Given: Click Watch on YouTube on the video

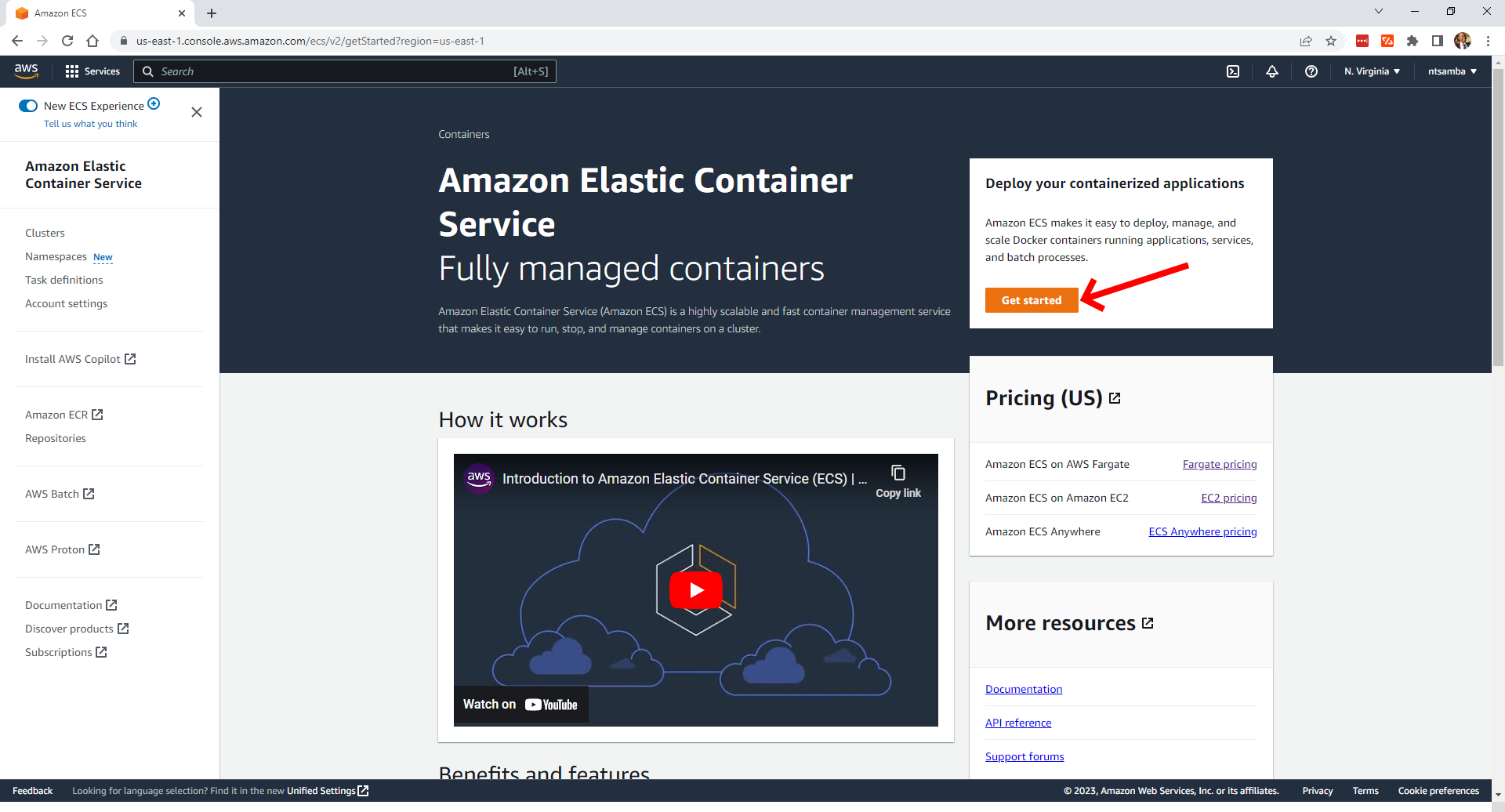Looking at the screenshot, I should 520,705.
